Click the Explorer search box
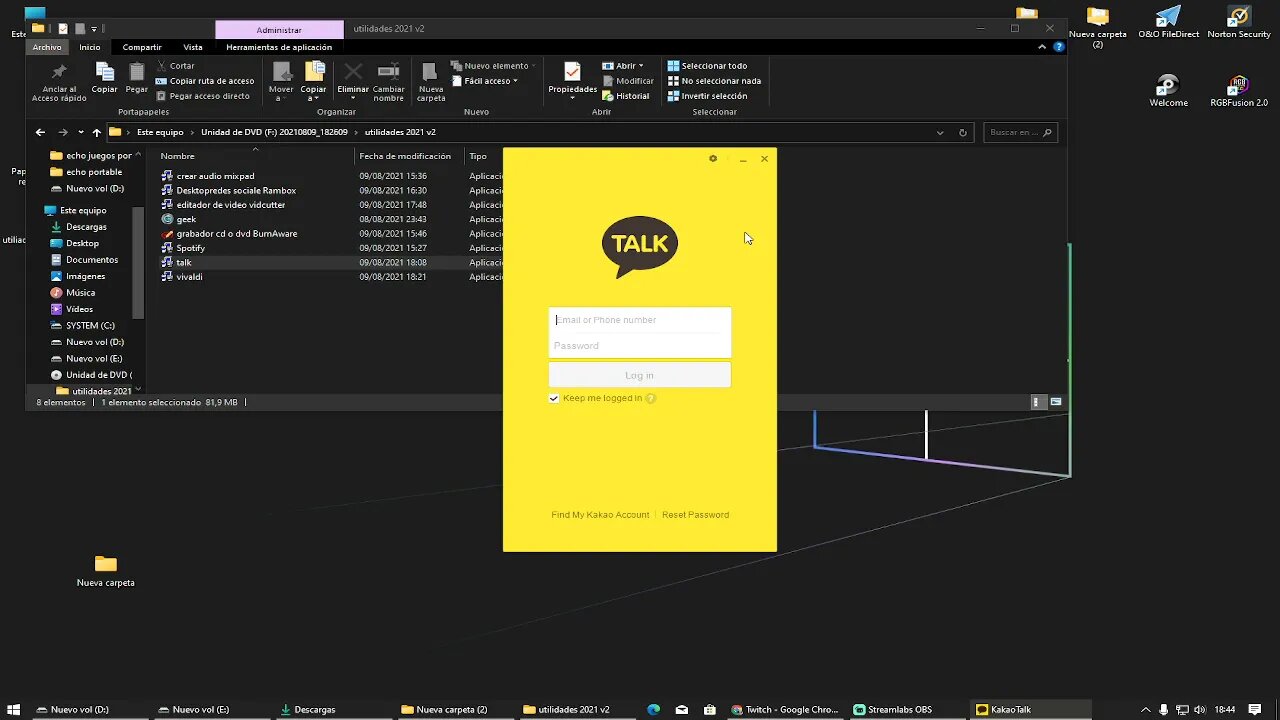This screenshot has height=720, width=1280. pyautogui.click(x=1021, y=132)
